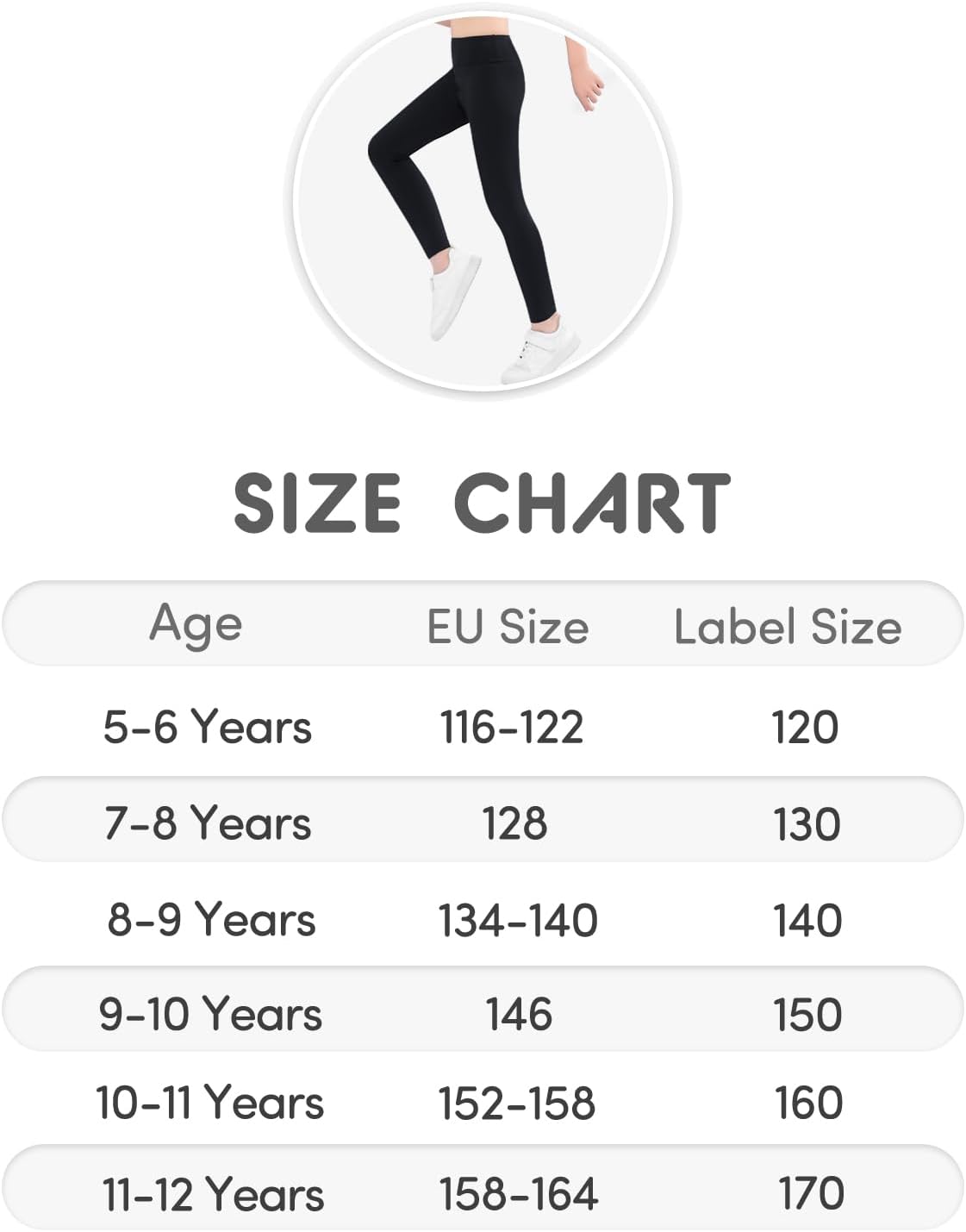Screen dimensions: 966x1232
Task: Click label size 130 value
Action: (807, 823)
